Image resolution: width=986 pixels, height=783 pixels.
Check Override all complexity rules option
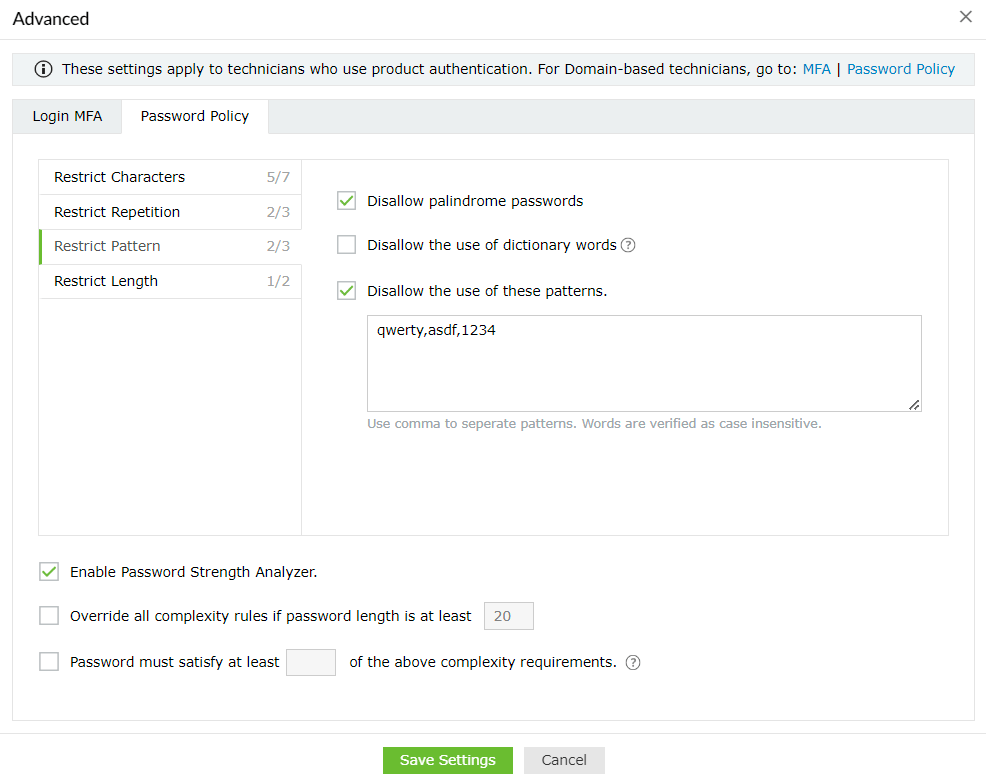[x=49, y=616]
